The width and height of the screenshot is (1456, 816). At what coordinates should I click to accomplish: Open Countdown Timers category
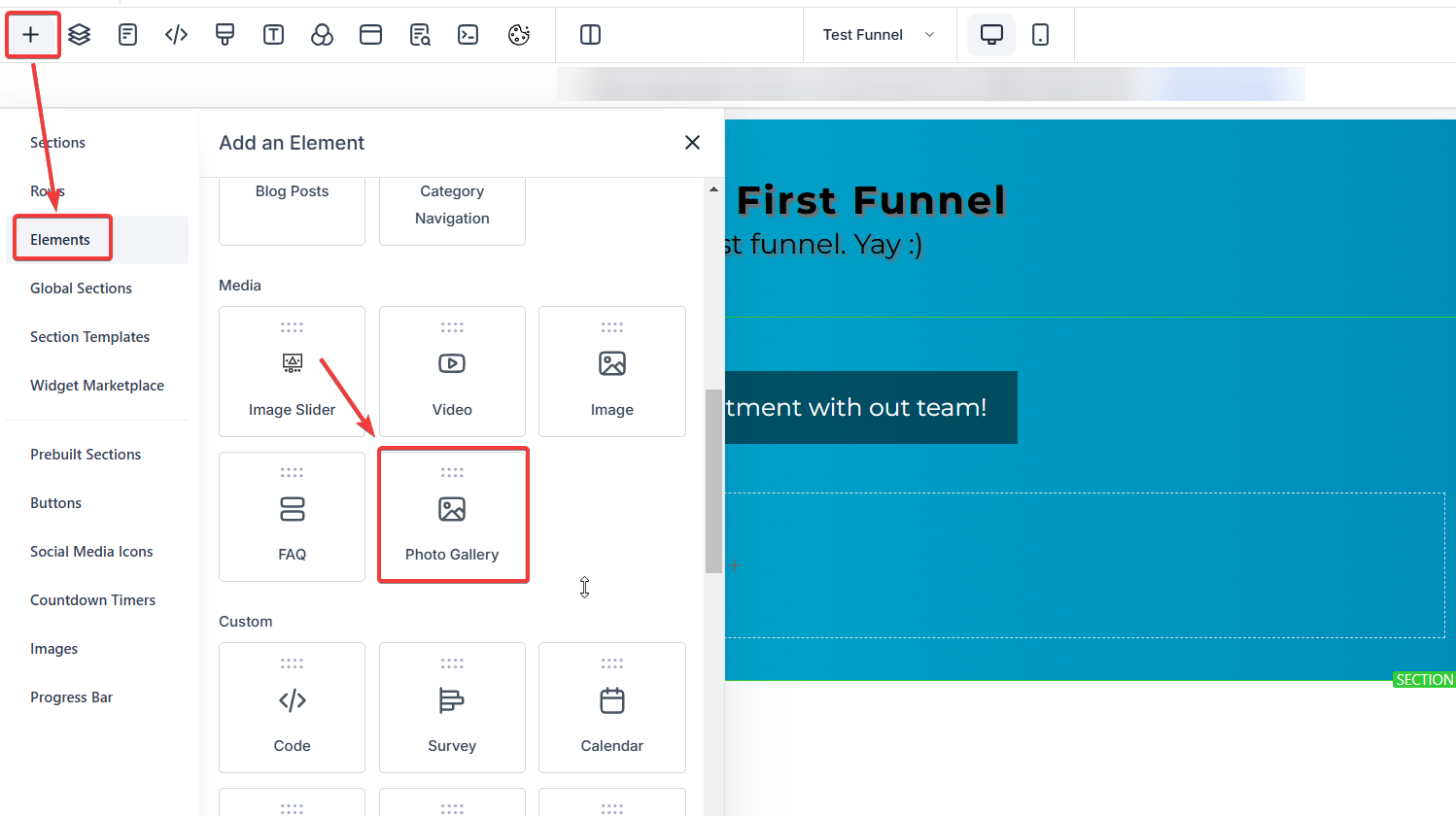92,600
